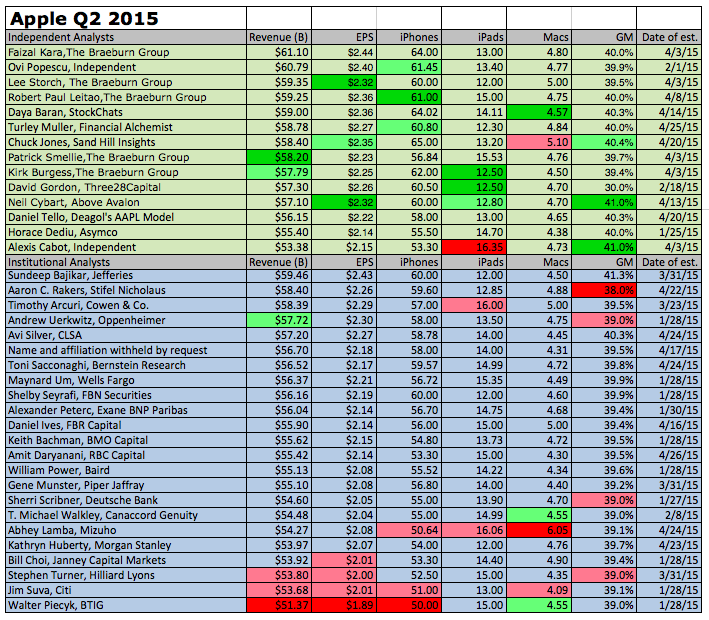Image resolution: width=709 pixels, height=620 pixels.
Task: Click the Horace Dediu, Asymco name cell
Action: 125,231
